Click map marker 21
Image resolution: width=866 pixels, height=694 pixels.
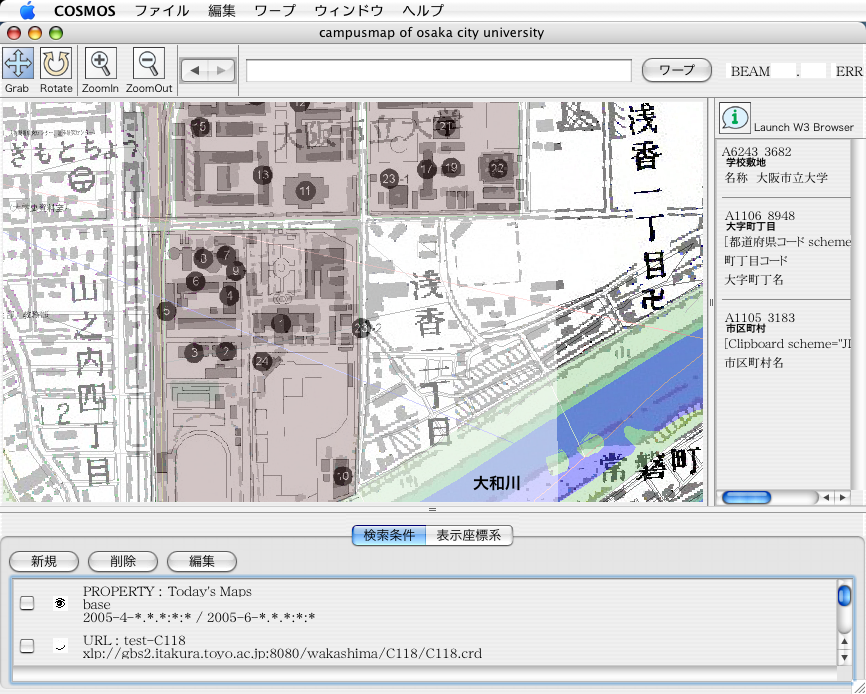click(445, 126)
